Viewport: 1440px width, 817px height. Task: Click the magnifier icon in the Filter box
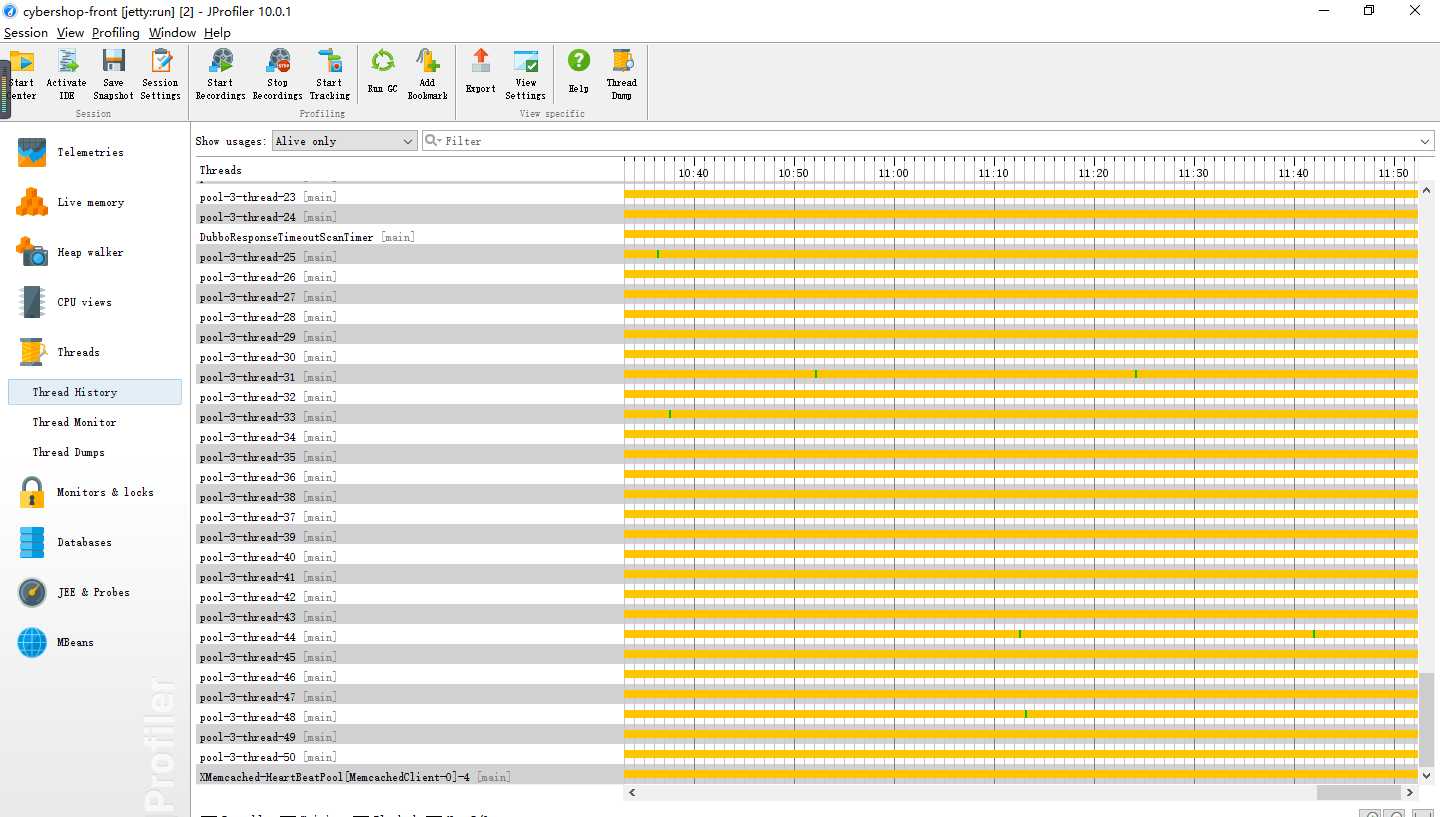coord(433,141)
